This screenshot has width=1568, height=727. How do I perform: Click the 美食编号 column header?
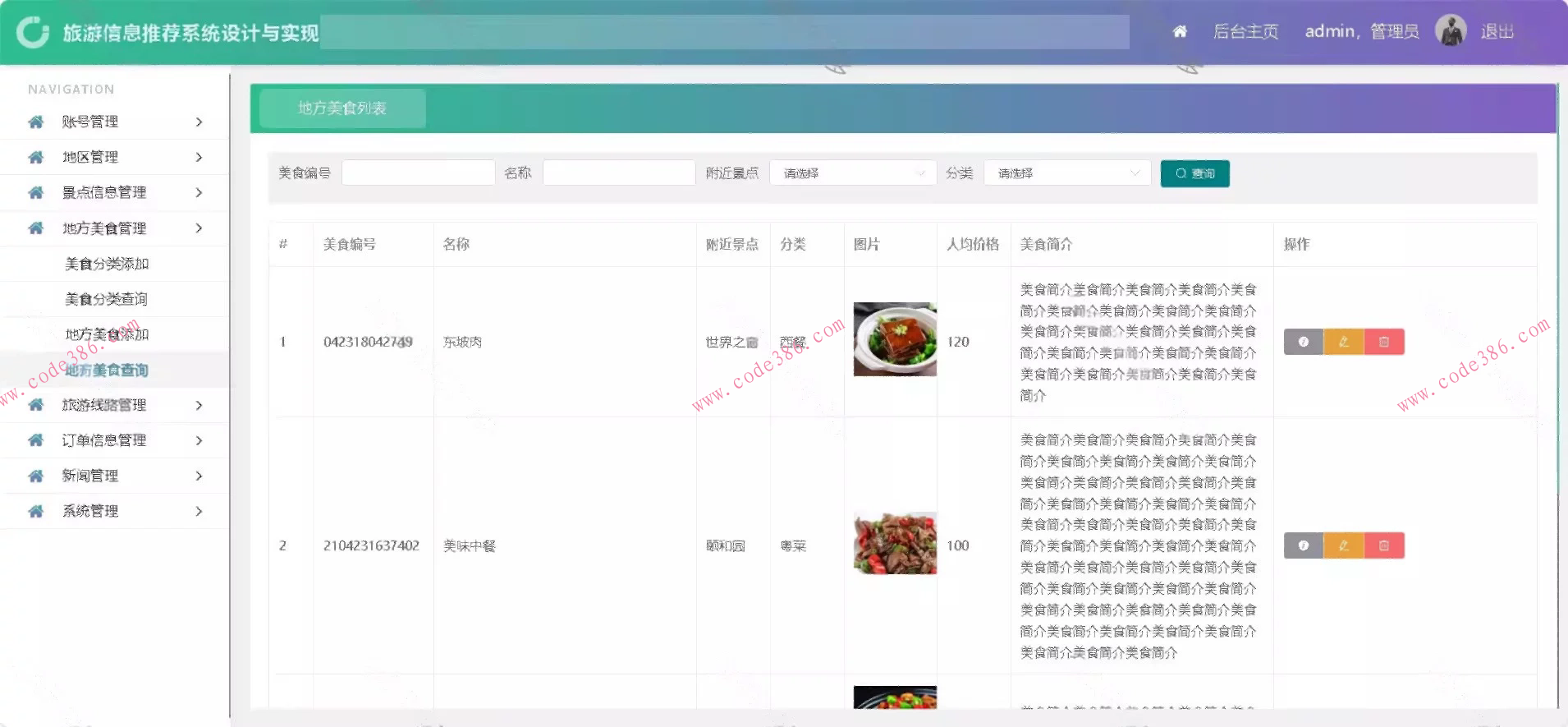[x=349, y=244]
